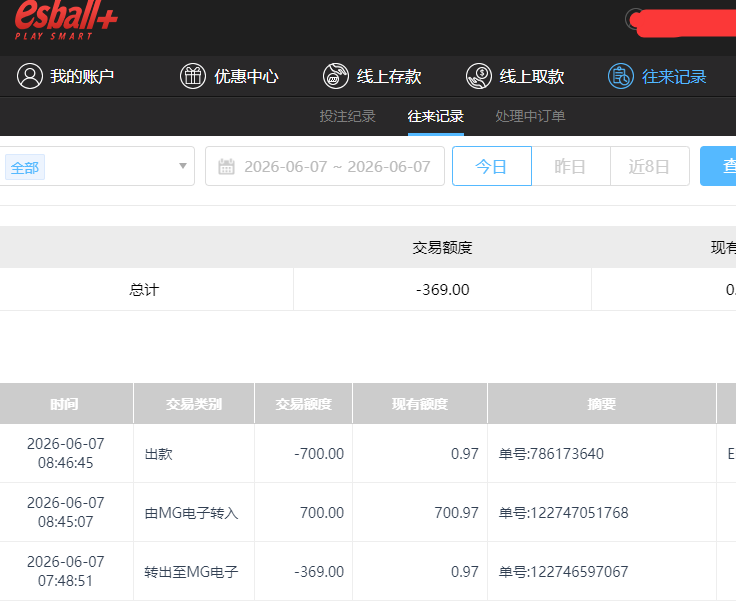736x601 pixels.
Task: Select the 近8日 filter button
Action: pos(650,166)
